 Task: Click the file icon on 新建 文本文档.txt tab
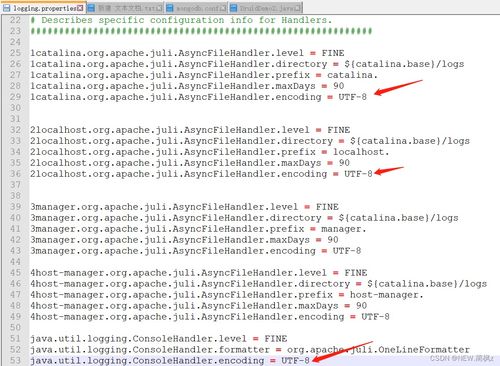[91, 8]
